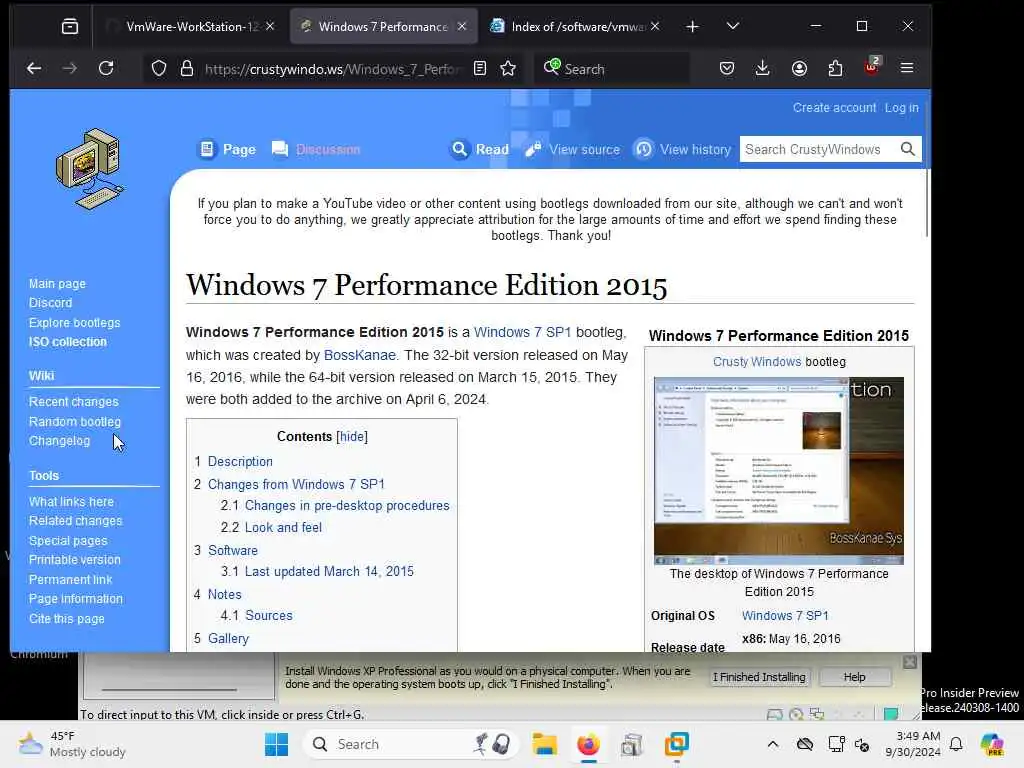The image size is (1024, 768).
Task: Open a new browser tab with plus
Action: pyautogui.click(x=693, y=26)
